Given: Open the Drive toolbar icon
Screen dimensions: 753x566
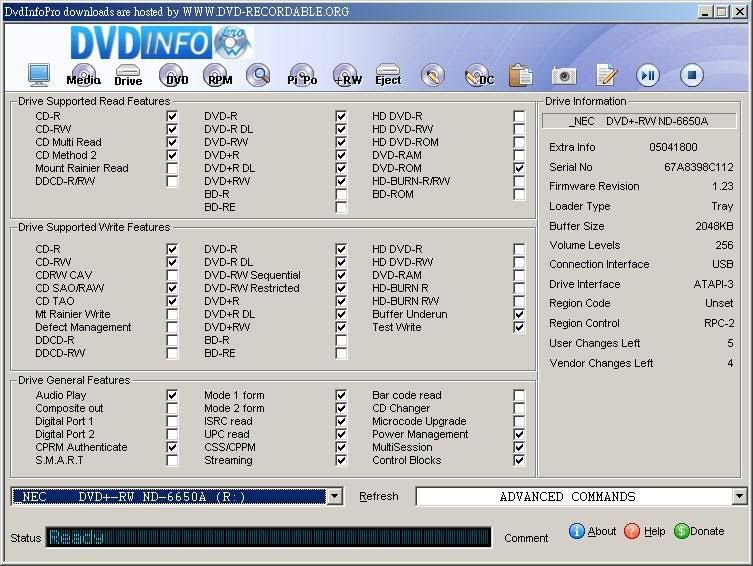Looking at the screenshot, I should (128, 75).
